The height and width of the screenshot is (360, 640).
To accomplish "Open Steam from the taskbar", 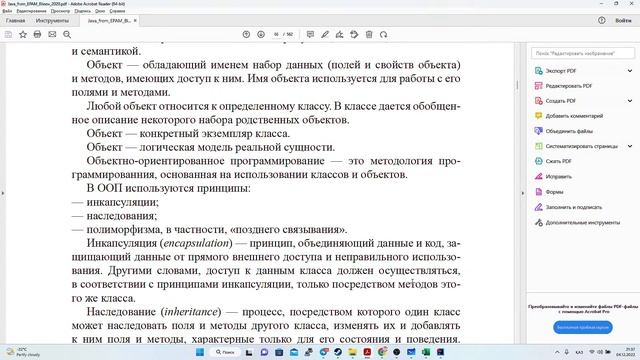I will coord(338,352).
